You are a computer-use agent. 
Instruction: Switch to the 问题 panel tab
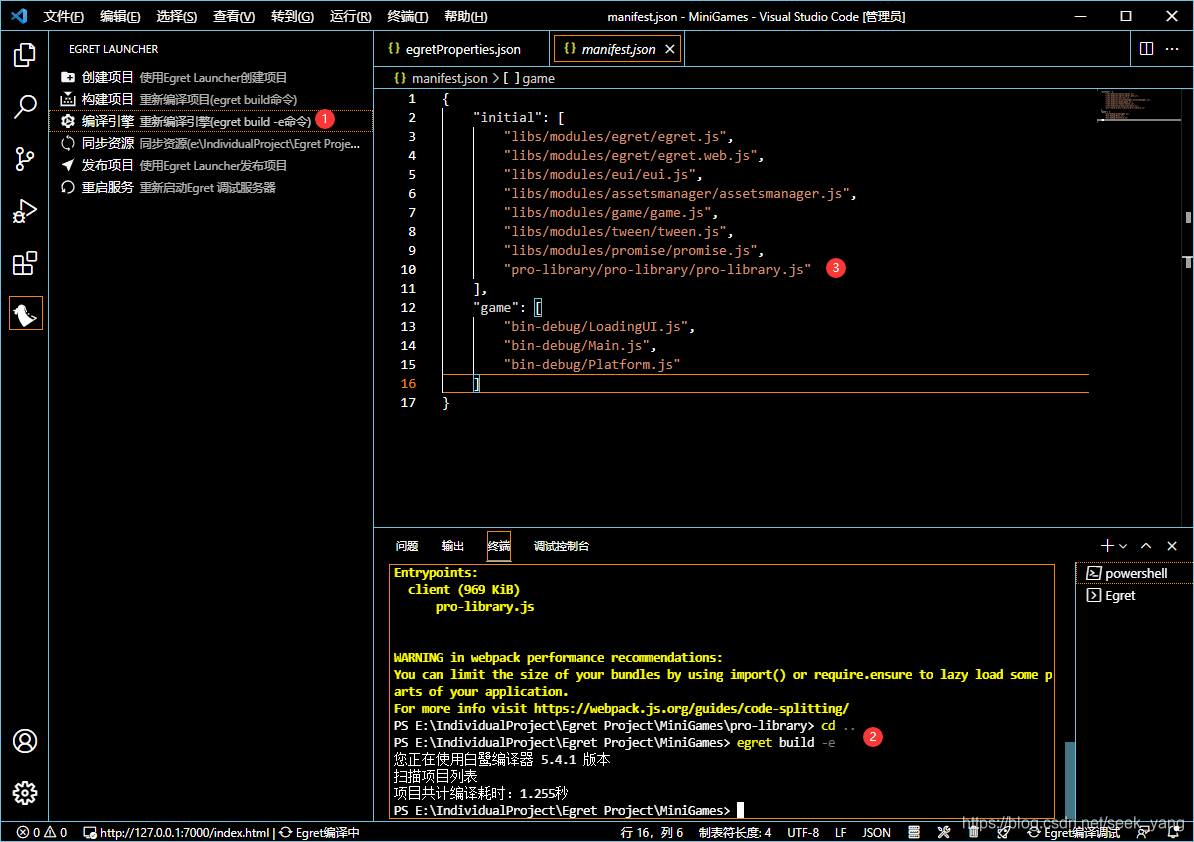407,546
